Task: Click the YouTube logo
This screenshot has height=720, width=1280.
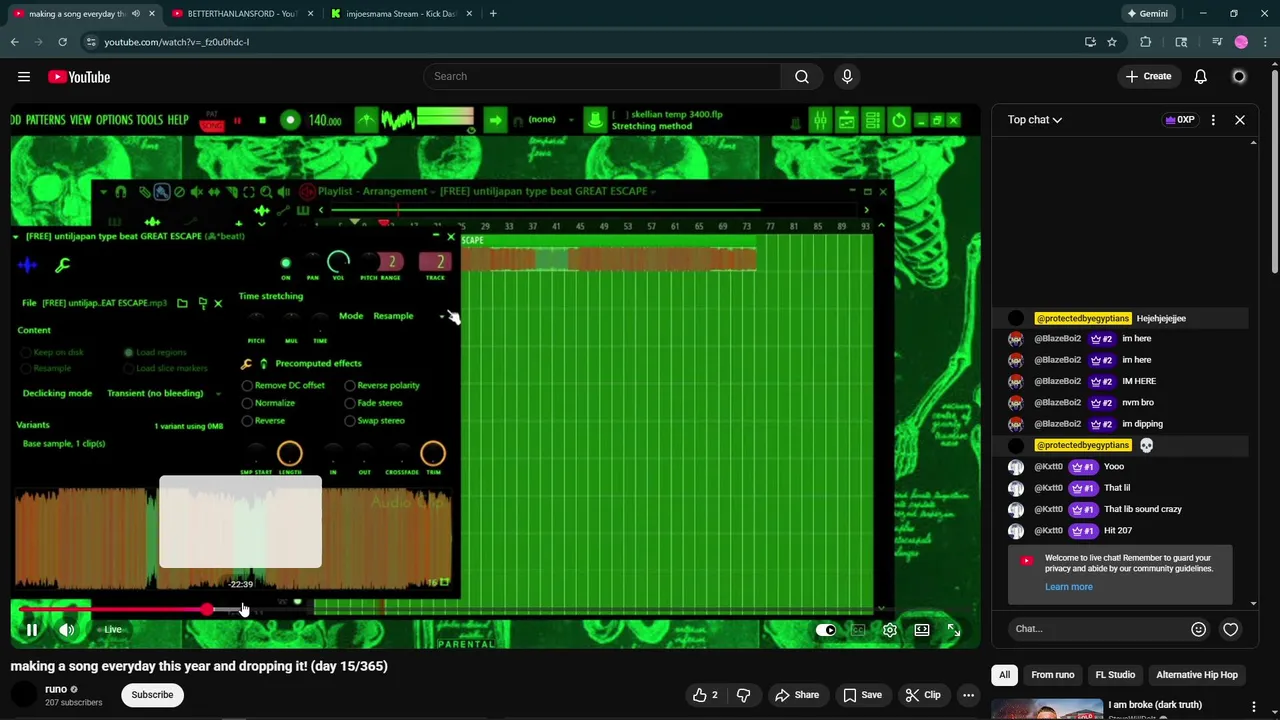Action: pos(79,77)
